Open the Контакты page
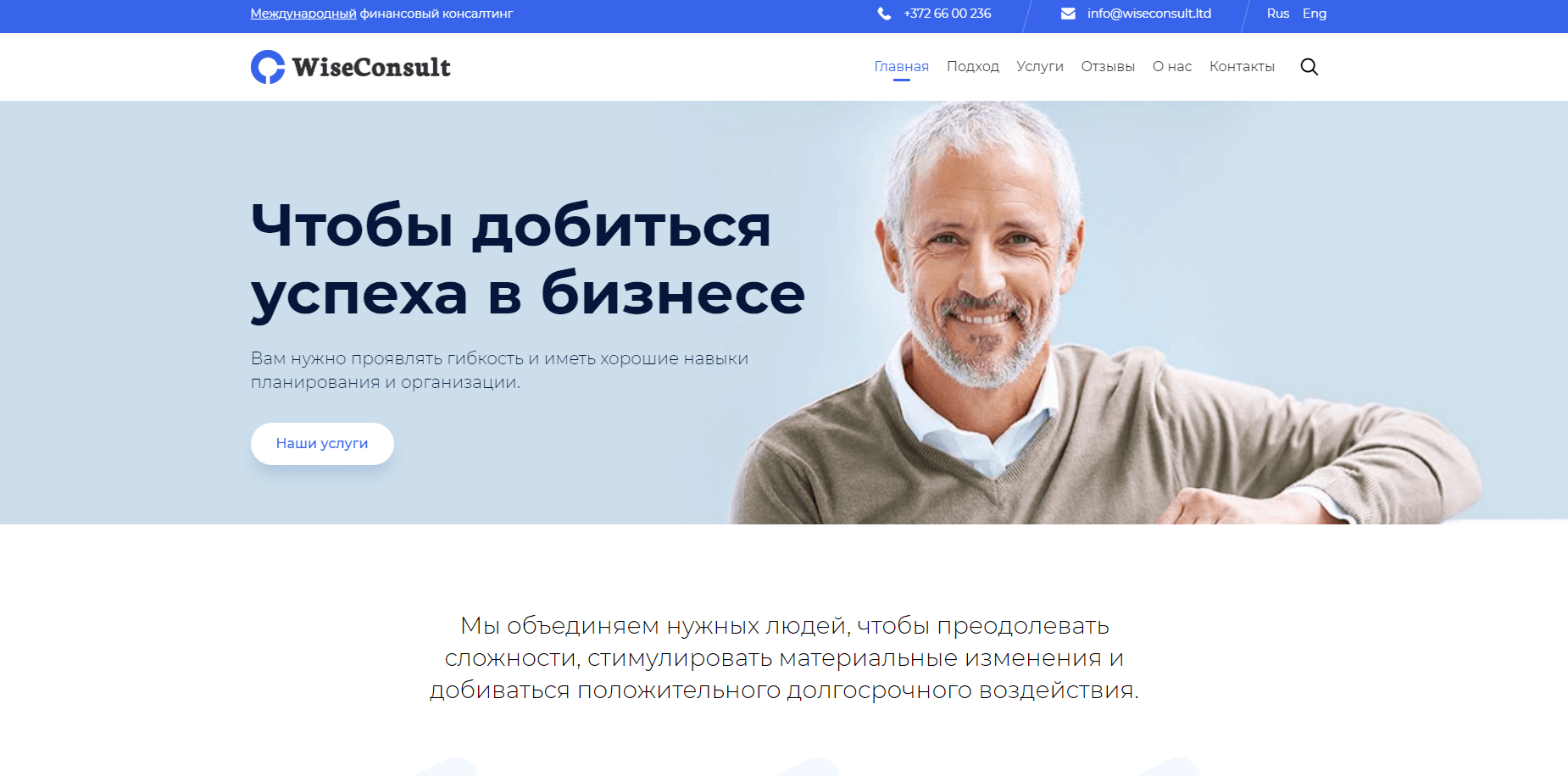This screenshot has width=1568, height=776. click(1243, 66)
